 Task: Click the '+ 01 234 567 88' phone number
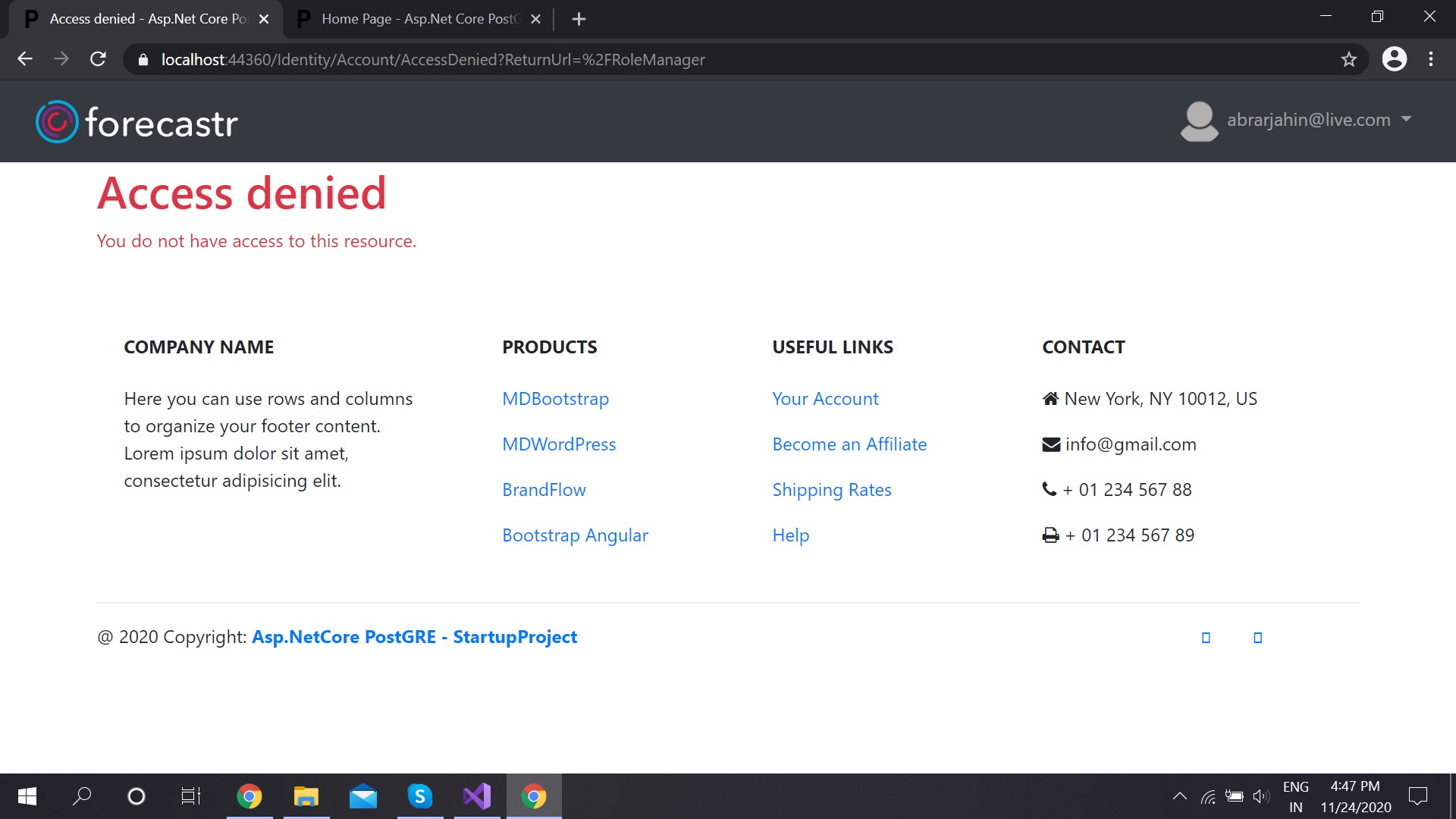tap(1127, 490)
